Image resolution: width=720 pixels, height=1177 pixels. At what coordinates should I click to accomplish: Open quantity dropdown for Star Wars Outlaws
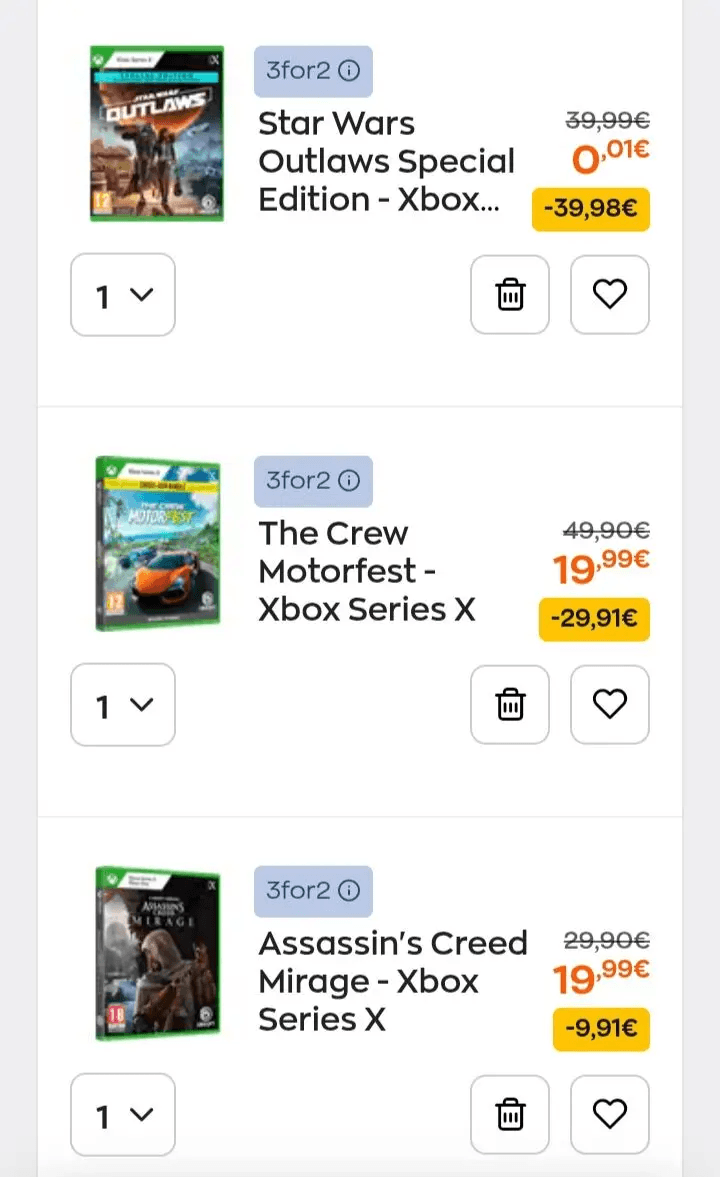click(123, 294)
